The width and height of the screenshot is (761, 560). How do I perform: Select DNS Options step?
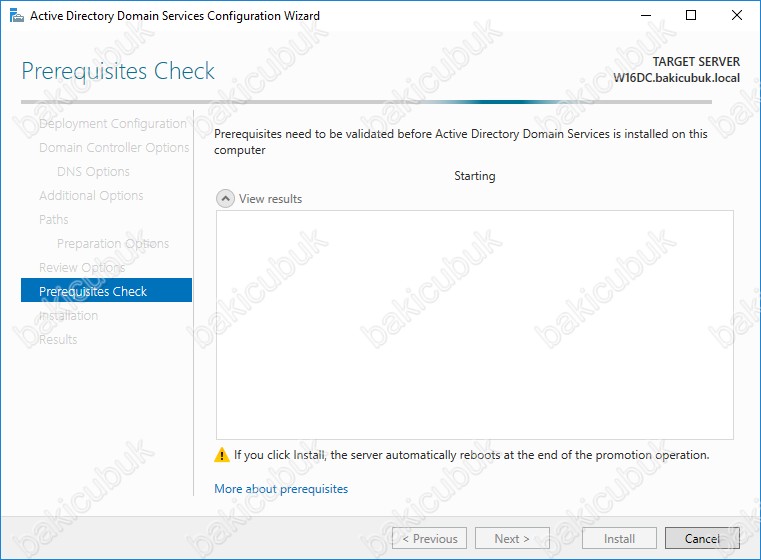pyautogui.click(x=93, y=171)
